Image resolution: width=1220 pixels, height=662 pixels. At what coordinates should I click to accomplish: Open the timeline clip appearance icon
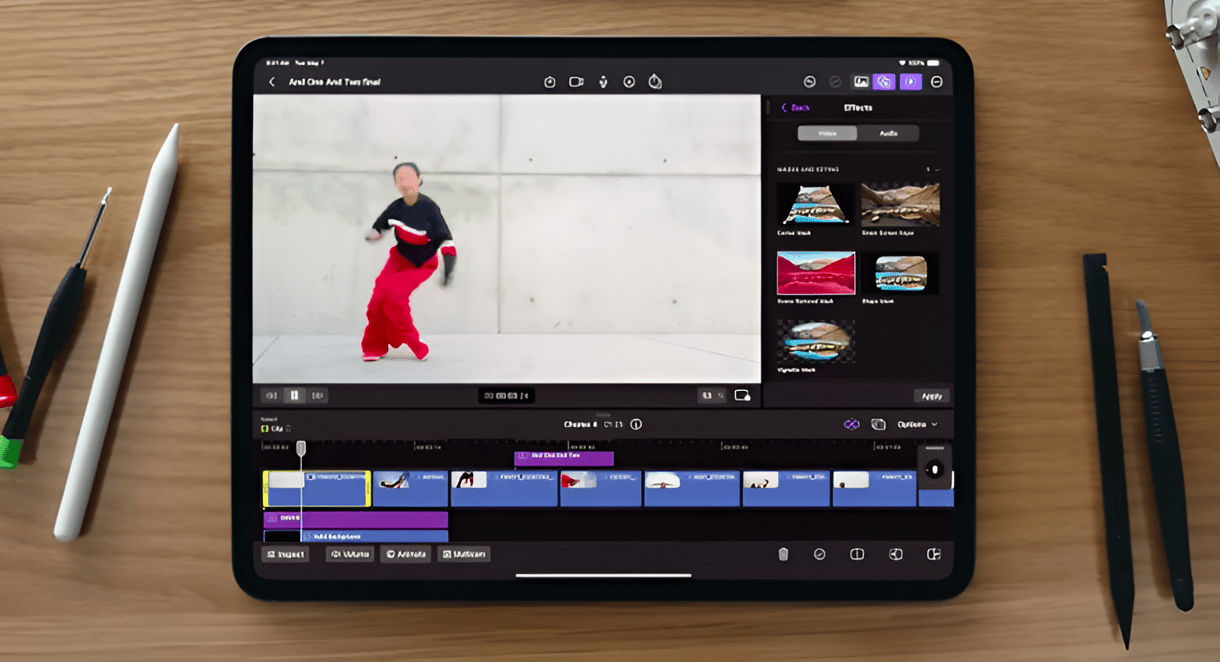point(878,424)
